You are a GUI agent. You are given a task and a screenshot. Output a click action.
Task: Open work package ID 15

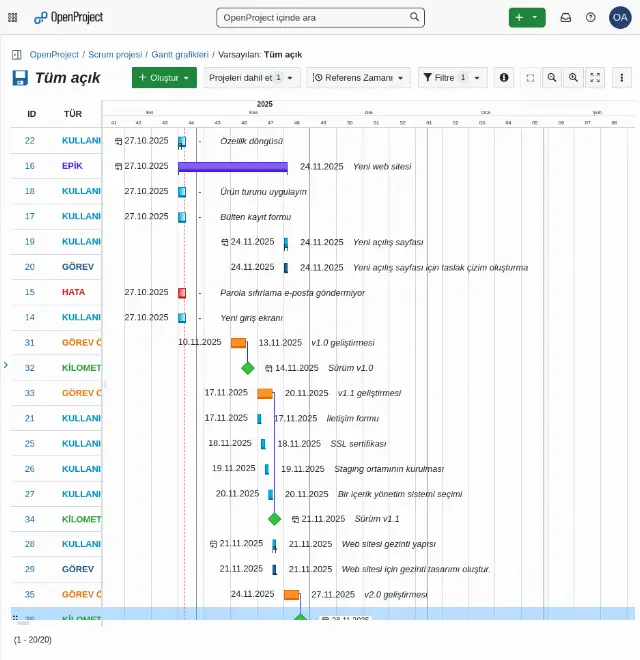click(x=29, y=292)
